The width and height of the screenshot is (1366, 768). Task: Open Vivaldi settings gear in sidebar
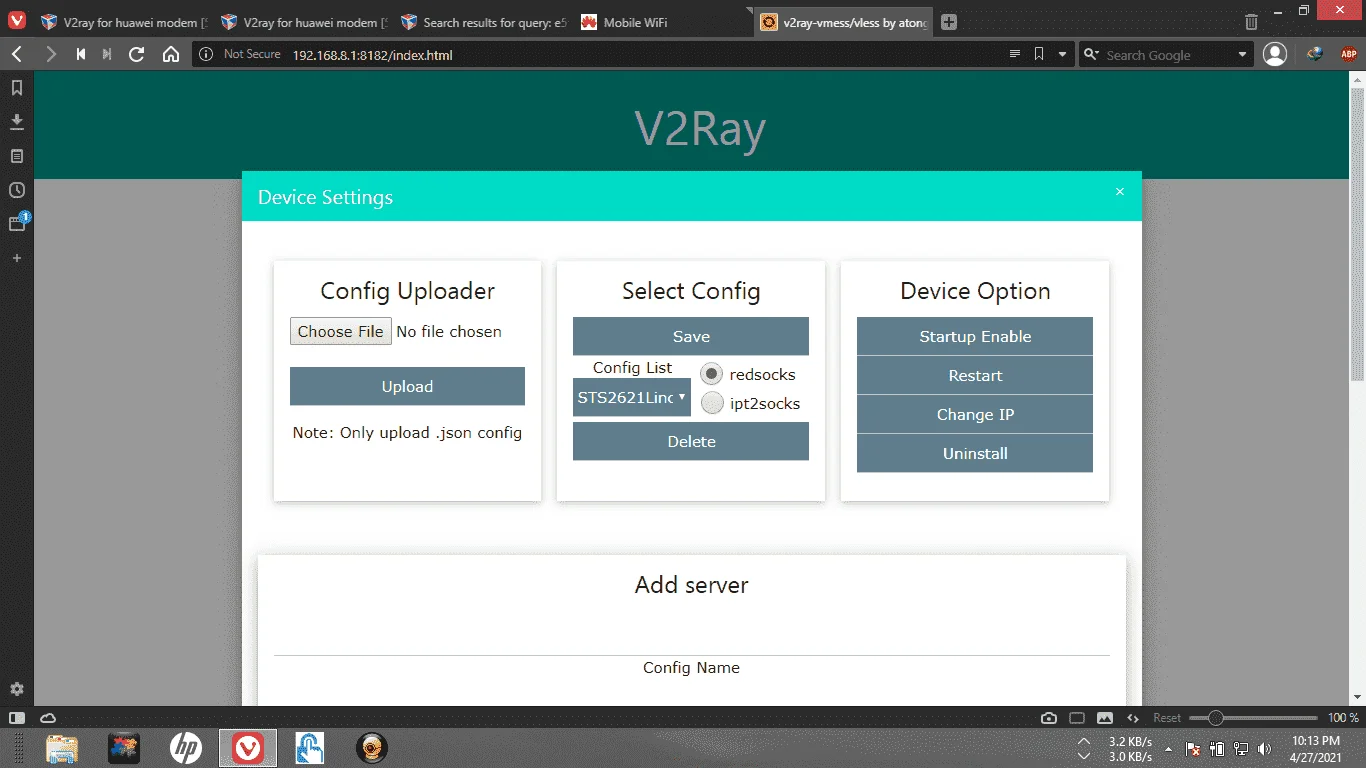click(x=17, y=689)
